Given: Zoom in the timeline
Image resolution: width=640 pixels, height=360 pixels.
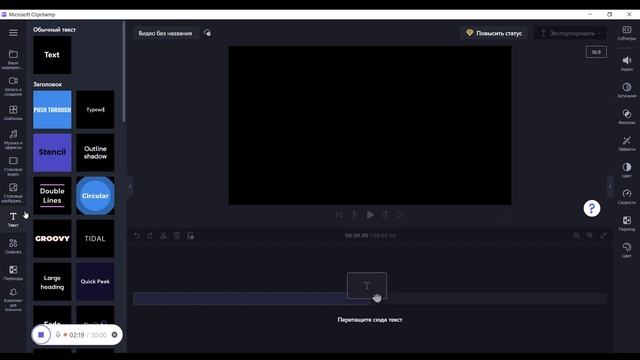Looking at the screenshot, I should (590, 236).
